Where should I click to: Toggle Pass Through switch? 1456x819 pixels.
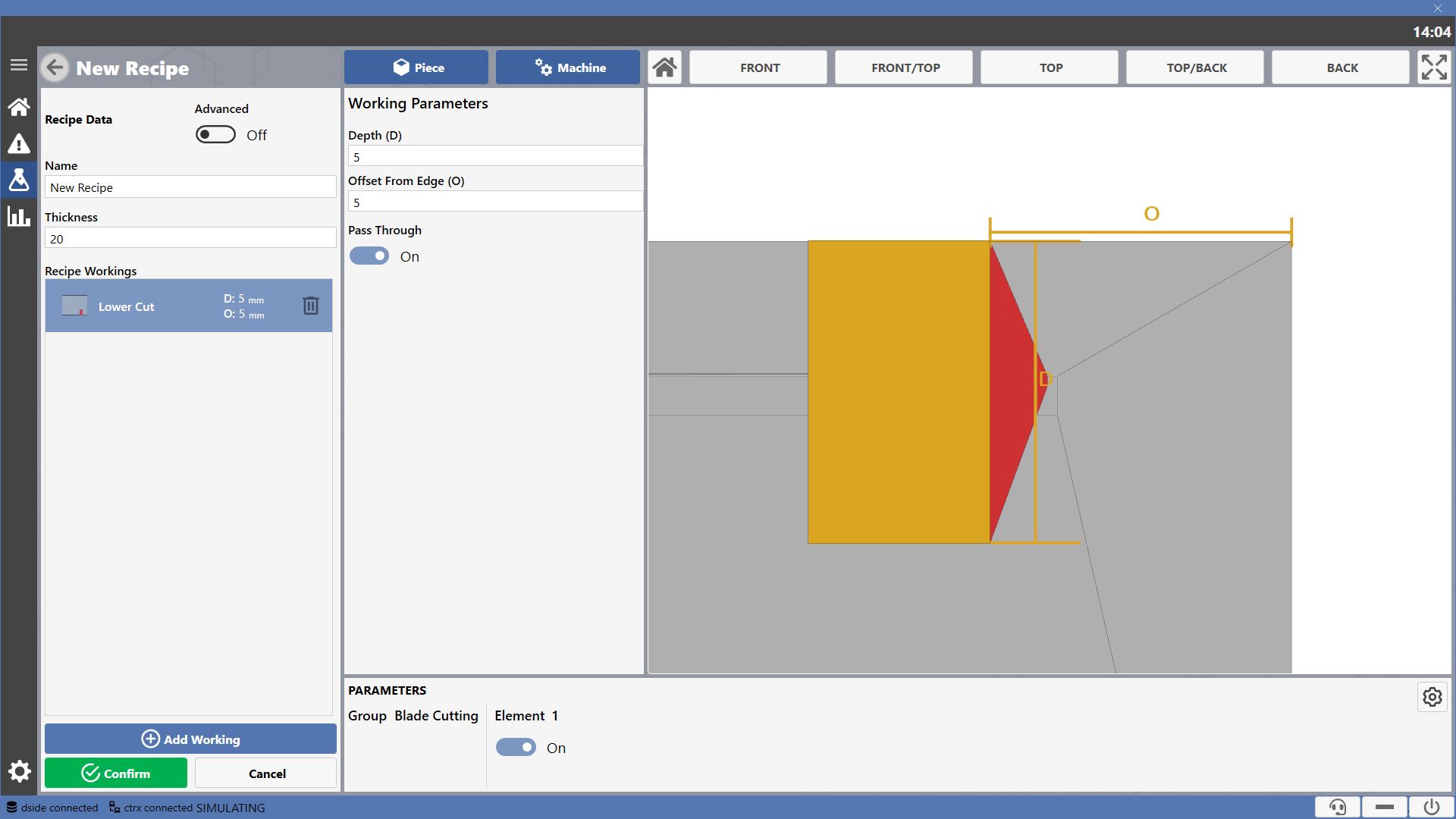[369, 256]
